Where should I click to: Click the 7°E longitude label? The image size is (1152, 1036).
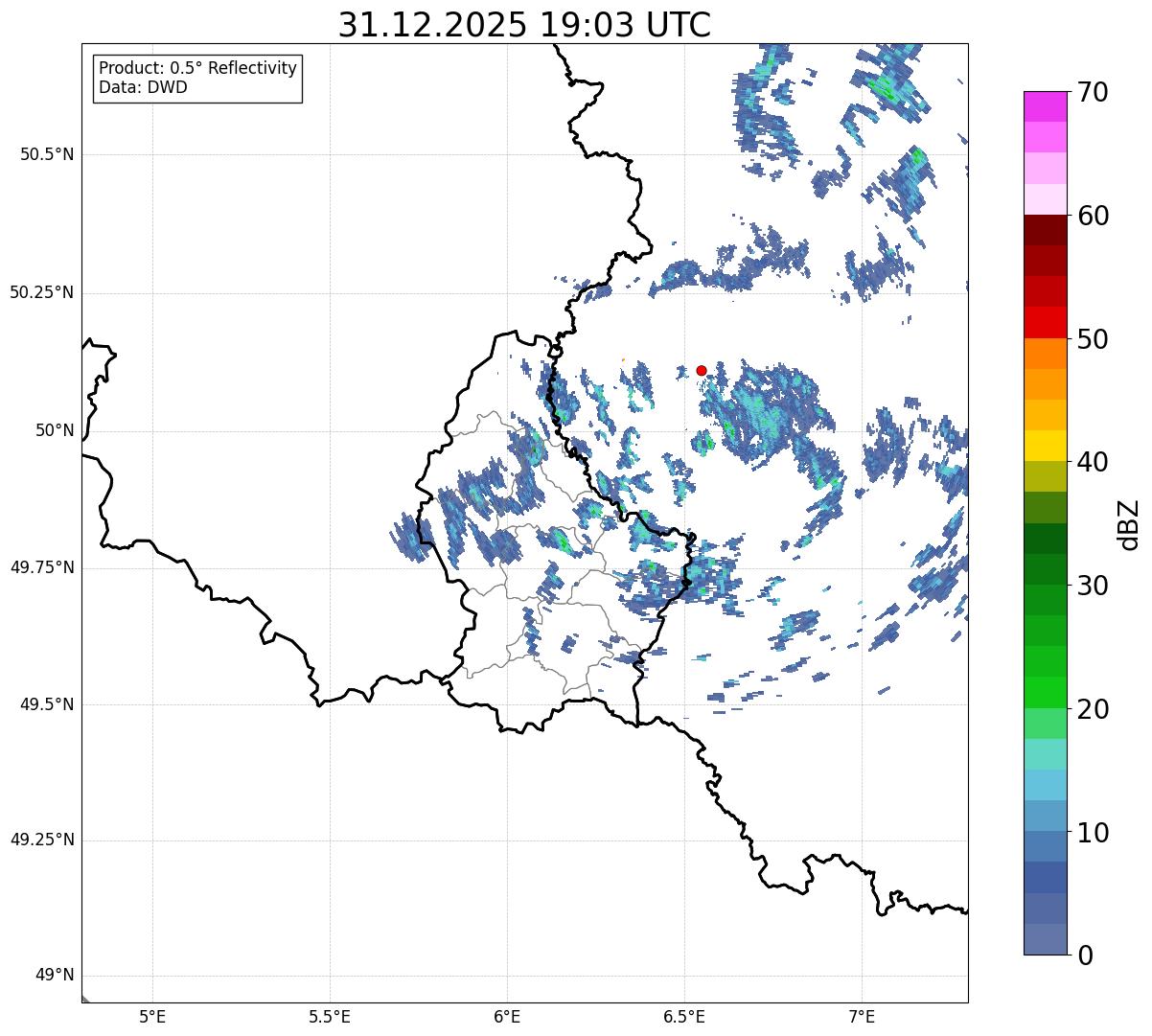[x=862, y=1016]
